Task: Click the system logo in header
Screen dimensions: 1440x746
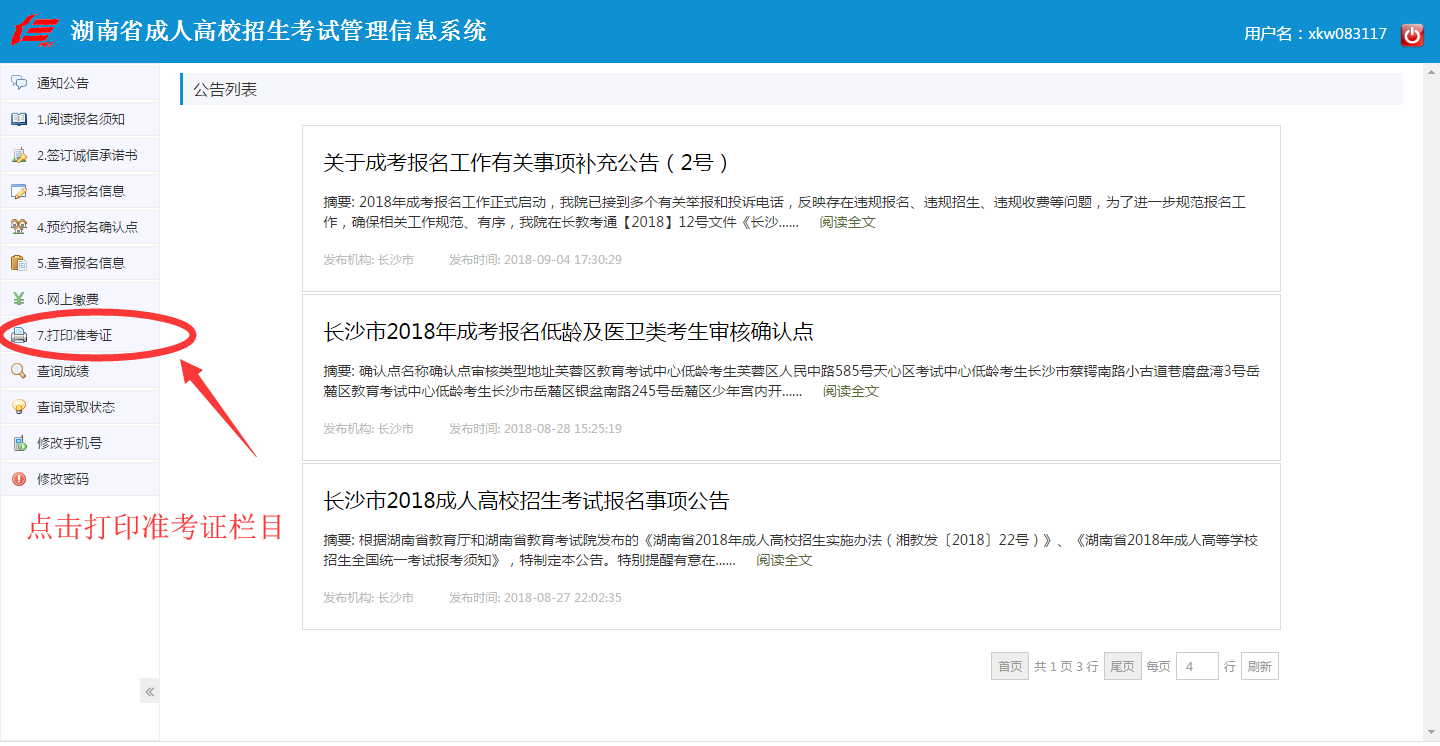Action: pyautogui.click(x=36, y=31)
